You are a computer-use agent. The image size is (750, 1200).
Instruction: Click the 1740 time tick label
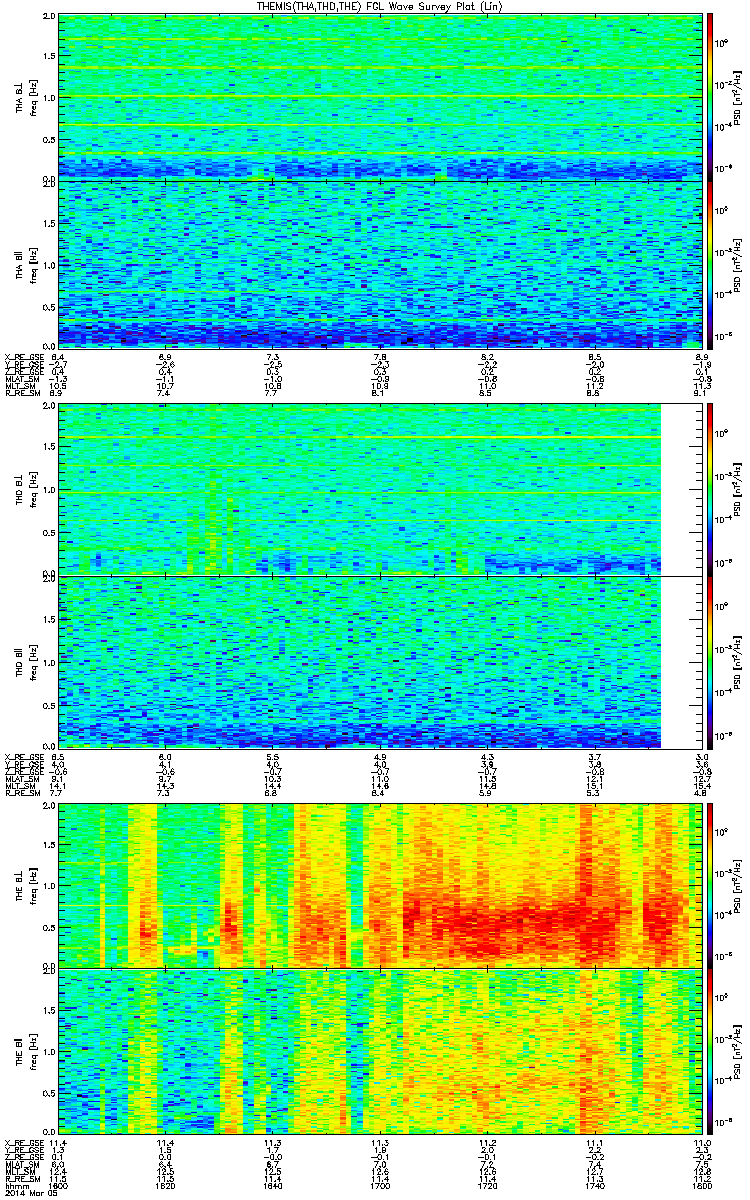(x=594, y=1187)
